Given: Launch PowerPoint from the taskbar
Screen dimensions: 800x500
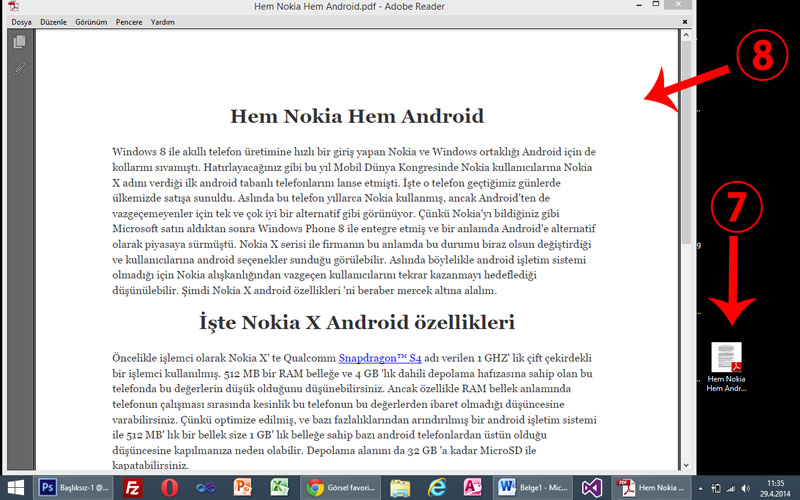Looking at the screenshot, I should coord(243,488).
